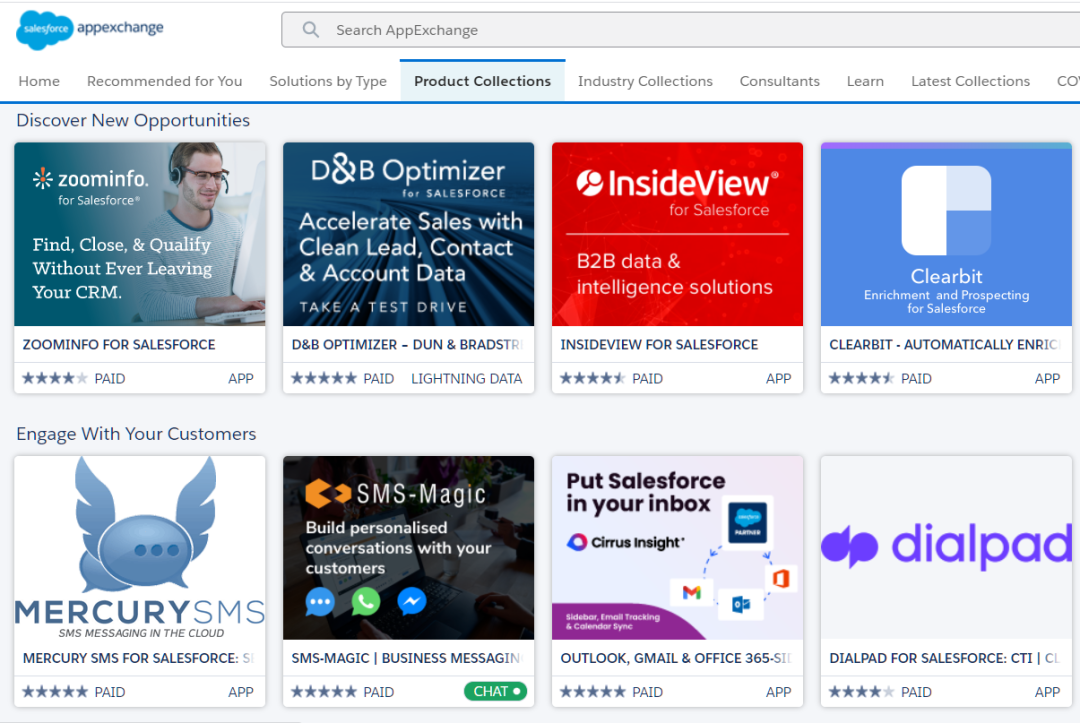Open the SMS-Magic banner image
The image size is (1080, 723).
(x=408, y=547)
